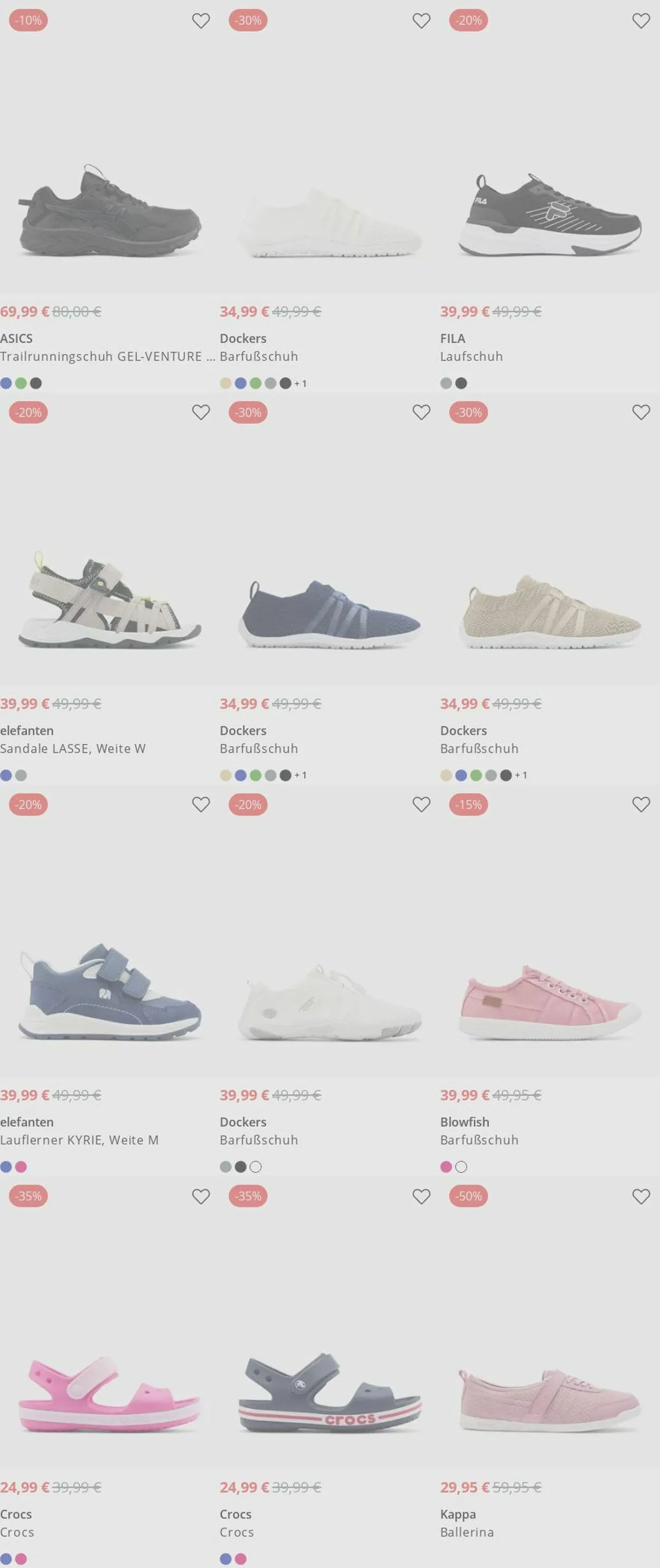Show more colors (+1) for beige Dockers Barfußschuh

521,775
